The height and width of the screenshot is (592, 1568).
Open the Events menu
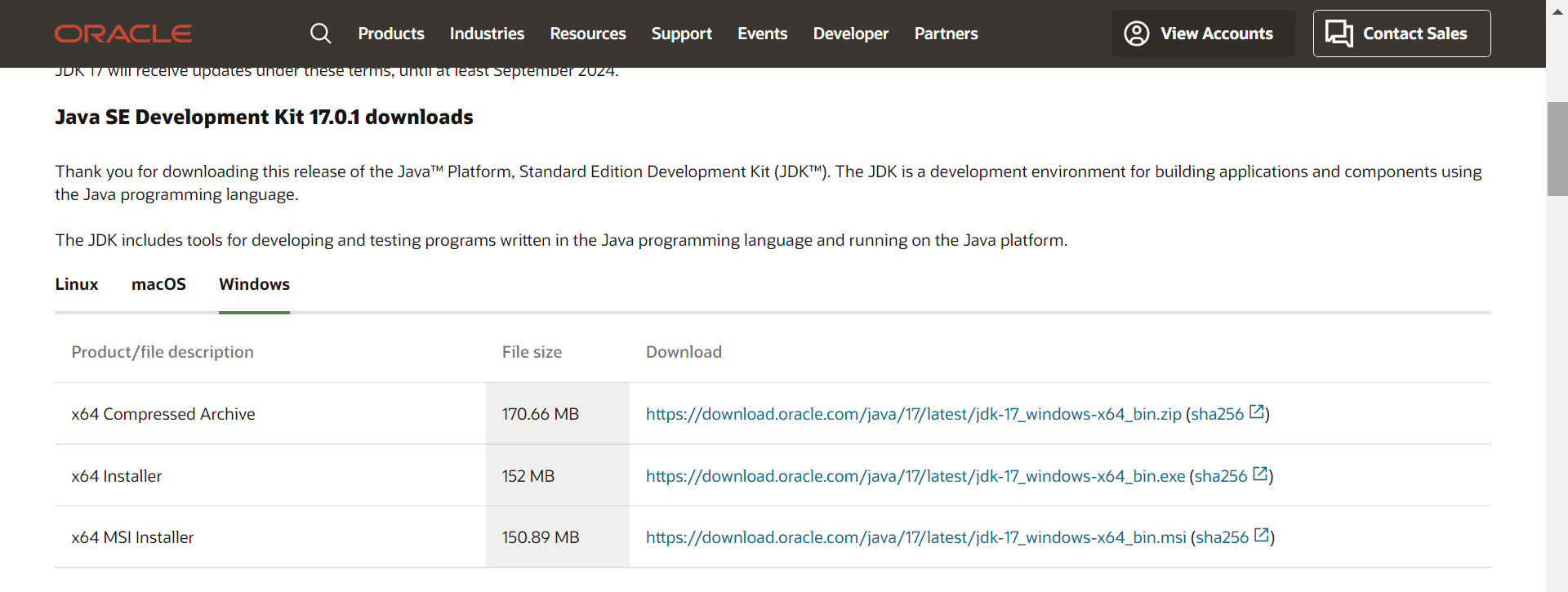click(x=763, y=33)
